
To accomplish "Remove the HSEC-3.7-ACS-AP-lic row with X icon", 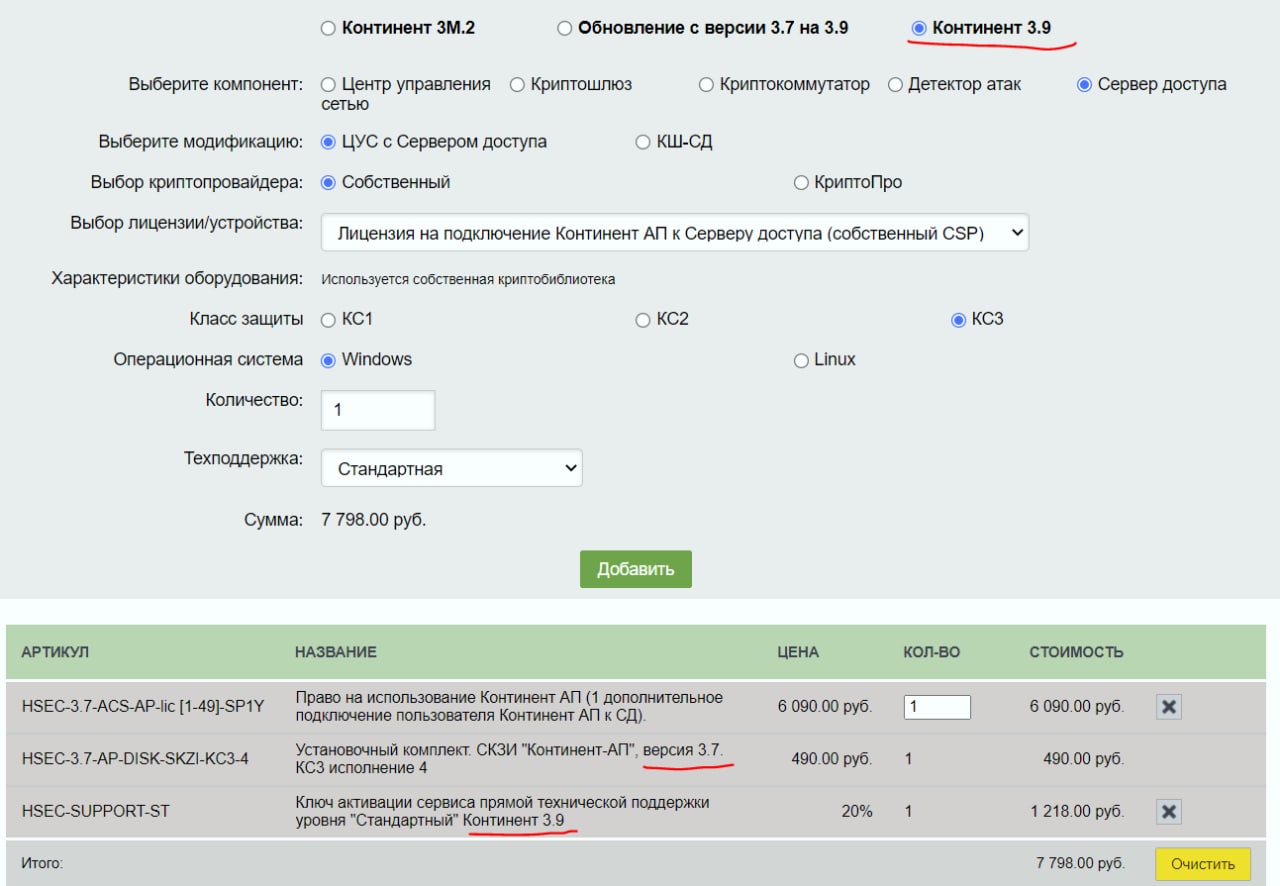I will [1169, 707].
